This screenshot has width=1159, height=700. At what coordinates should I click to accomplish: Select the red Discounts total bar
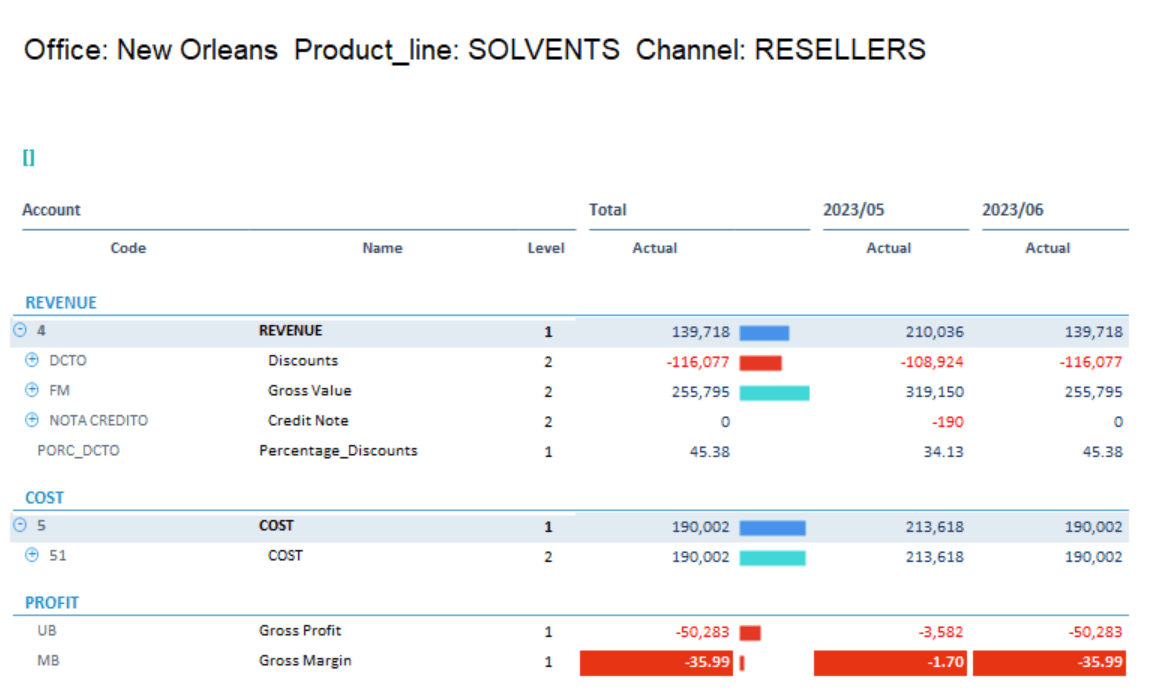[761, 363]
